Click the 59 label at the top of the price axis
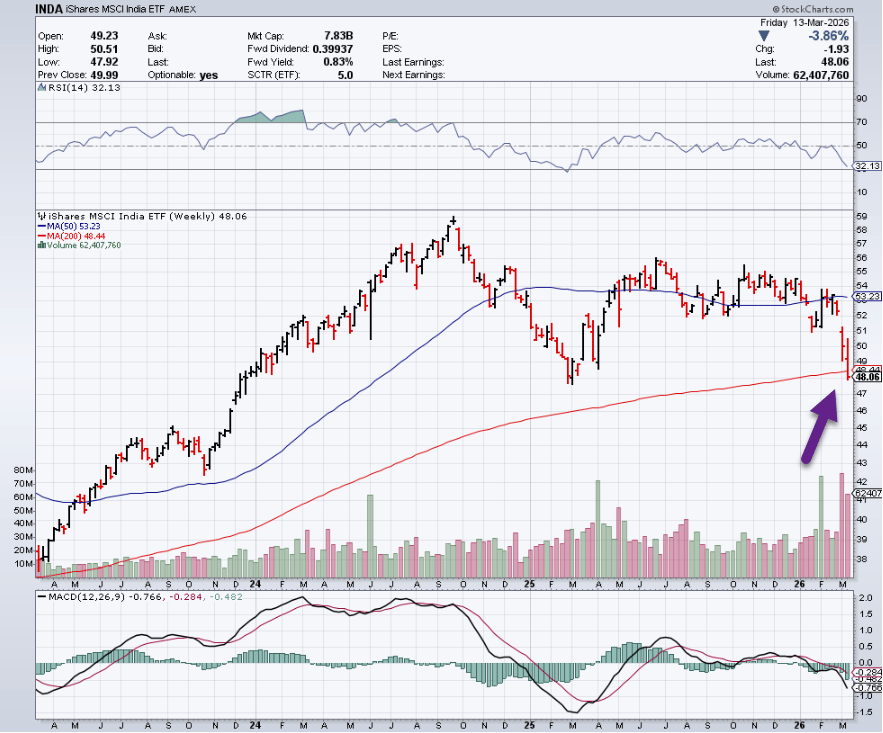 click(x=861, y=216)
